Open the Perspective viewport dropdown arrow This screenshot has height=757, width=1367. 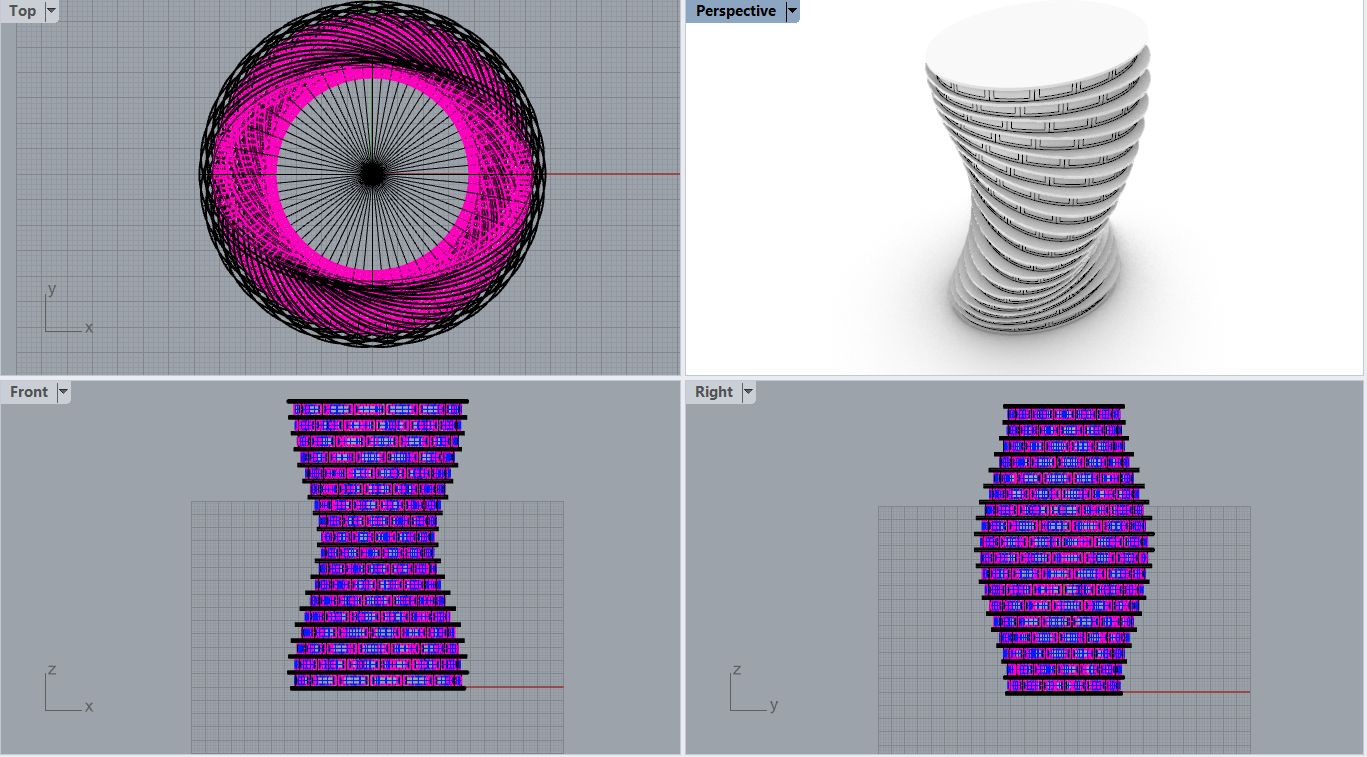[793, 11]
